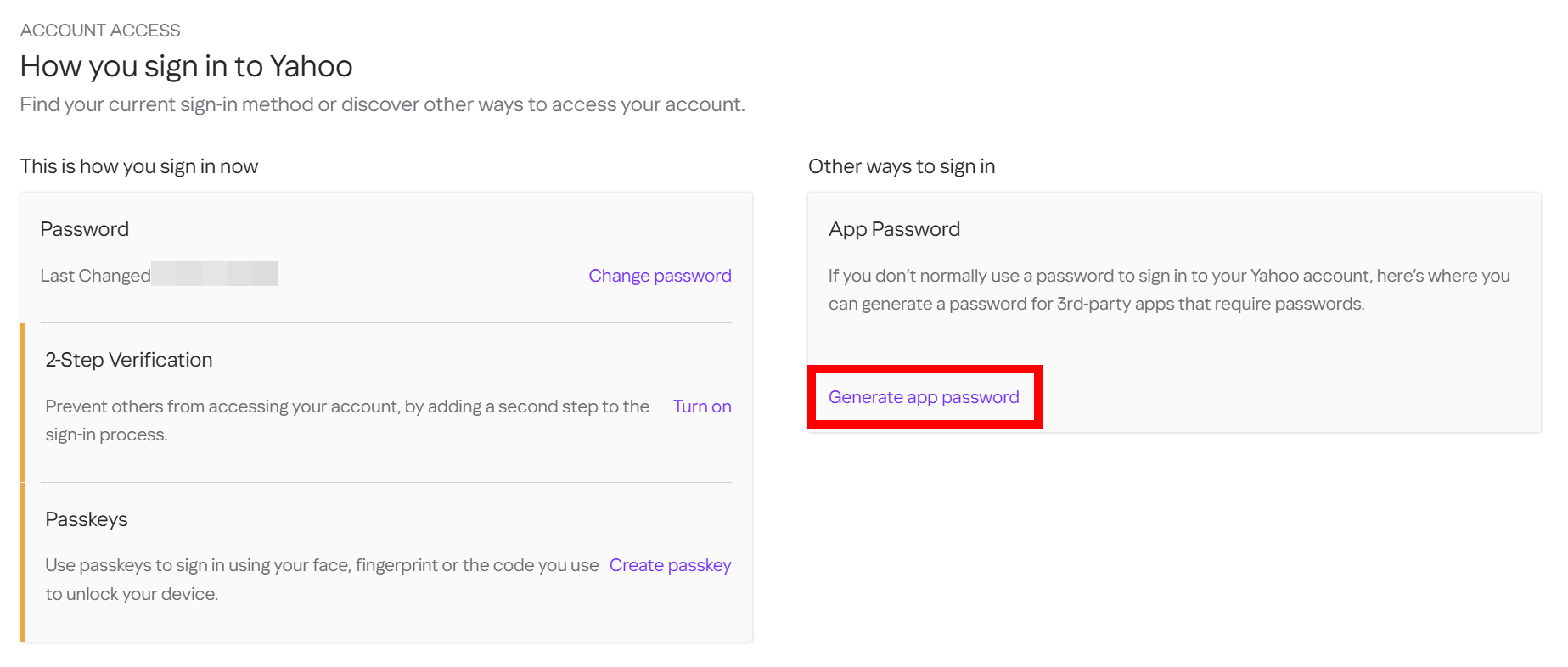The width and height of the screenshot is (1568, 667).
Task: Click the Password section title
Action: [x=85, y=229]
